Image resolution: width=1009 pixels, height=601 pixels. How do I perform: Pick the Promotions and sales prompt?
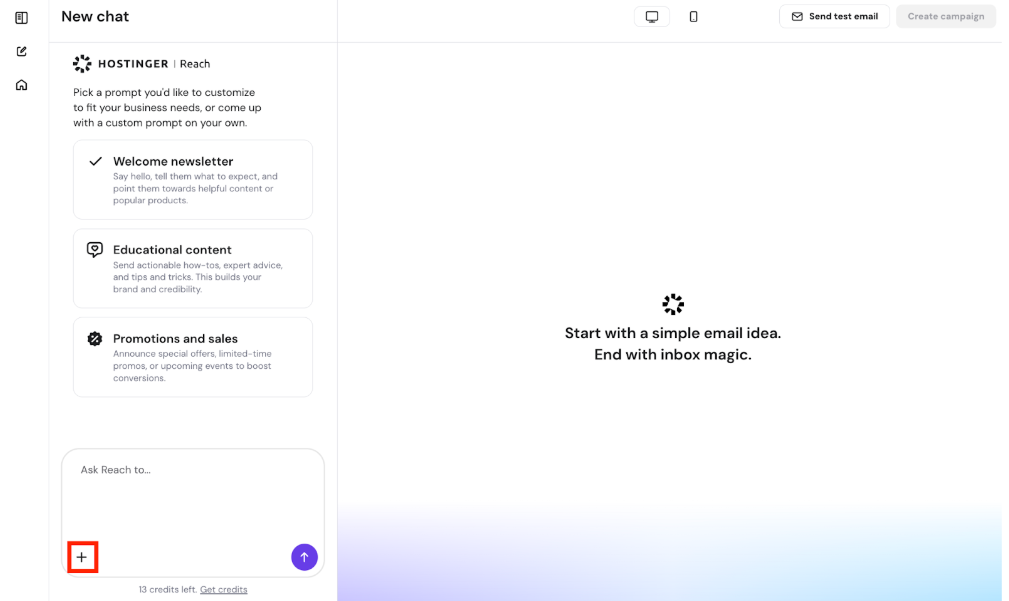[x=192, y=357]
